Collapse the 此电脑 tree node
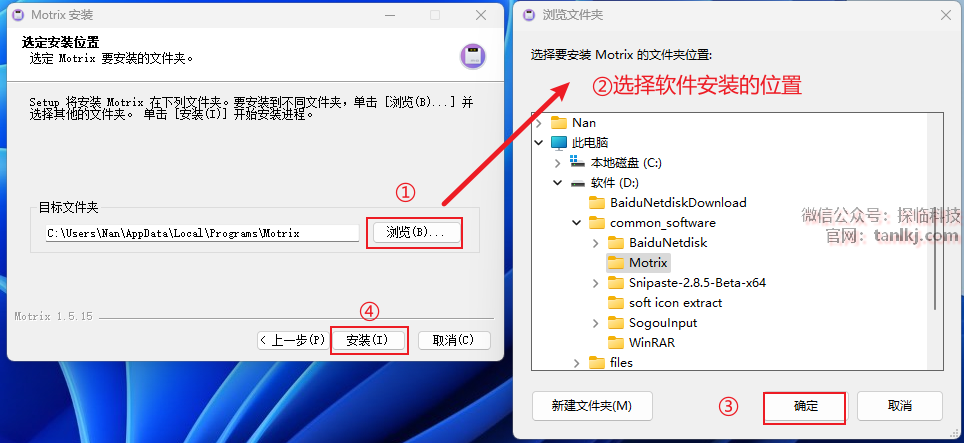 click(x=539, y=143)
